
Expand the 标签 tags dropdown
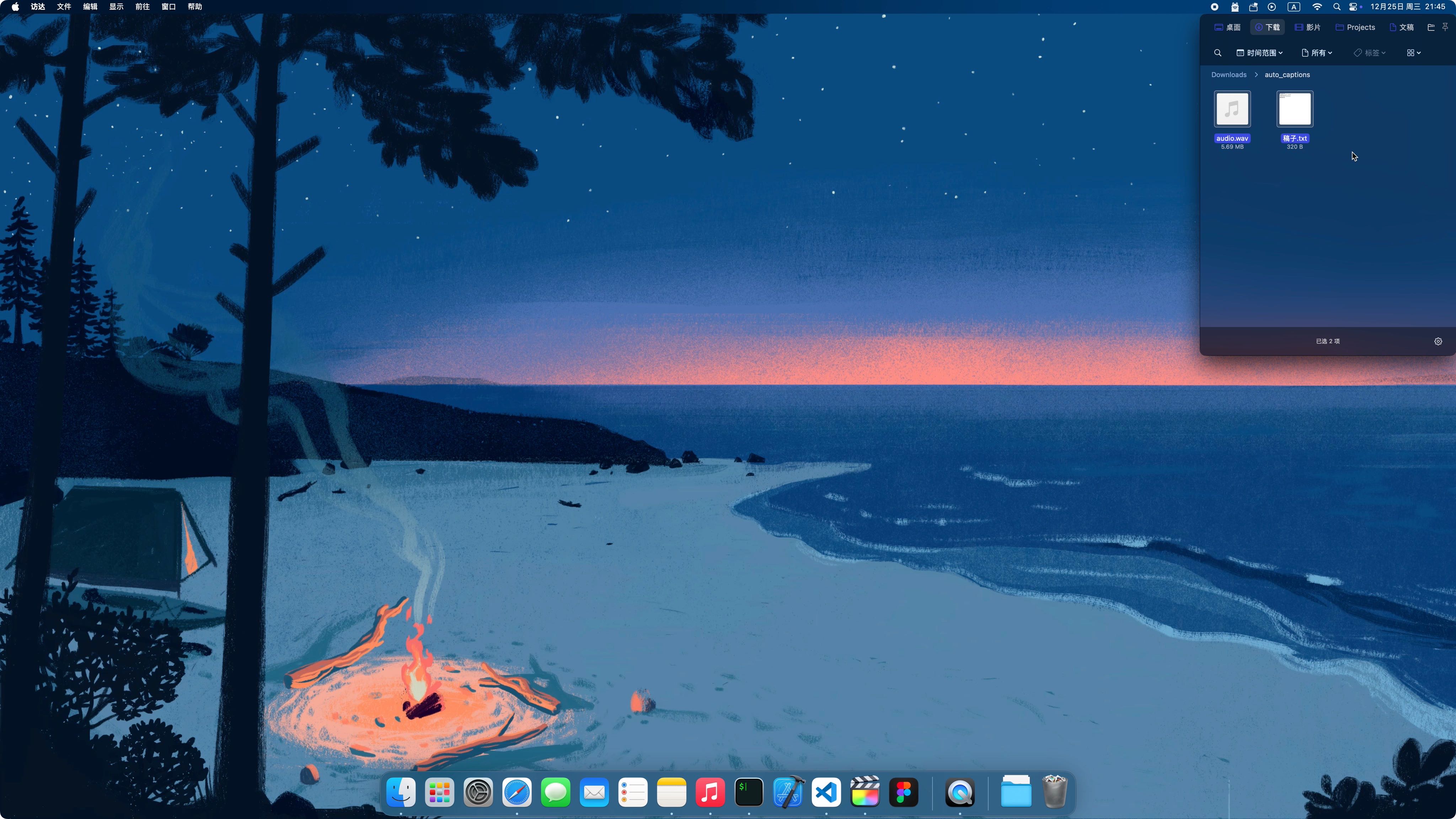click(1370, 53)
